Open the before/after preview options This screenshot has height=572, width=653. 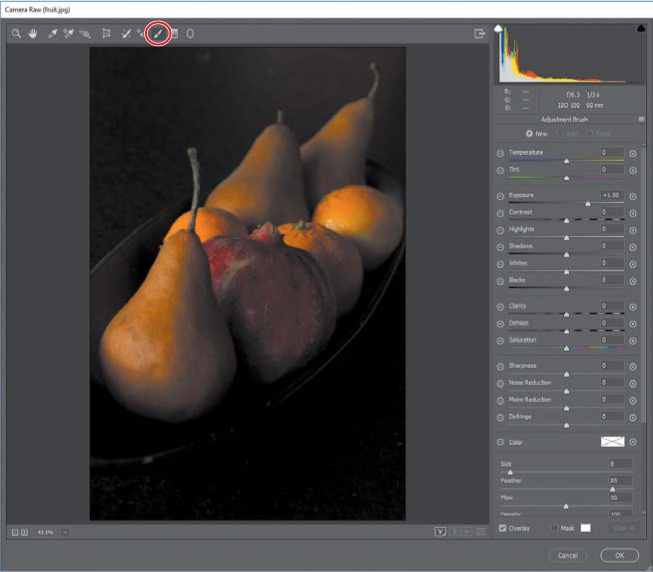439,532
